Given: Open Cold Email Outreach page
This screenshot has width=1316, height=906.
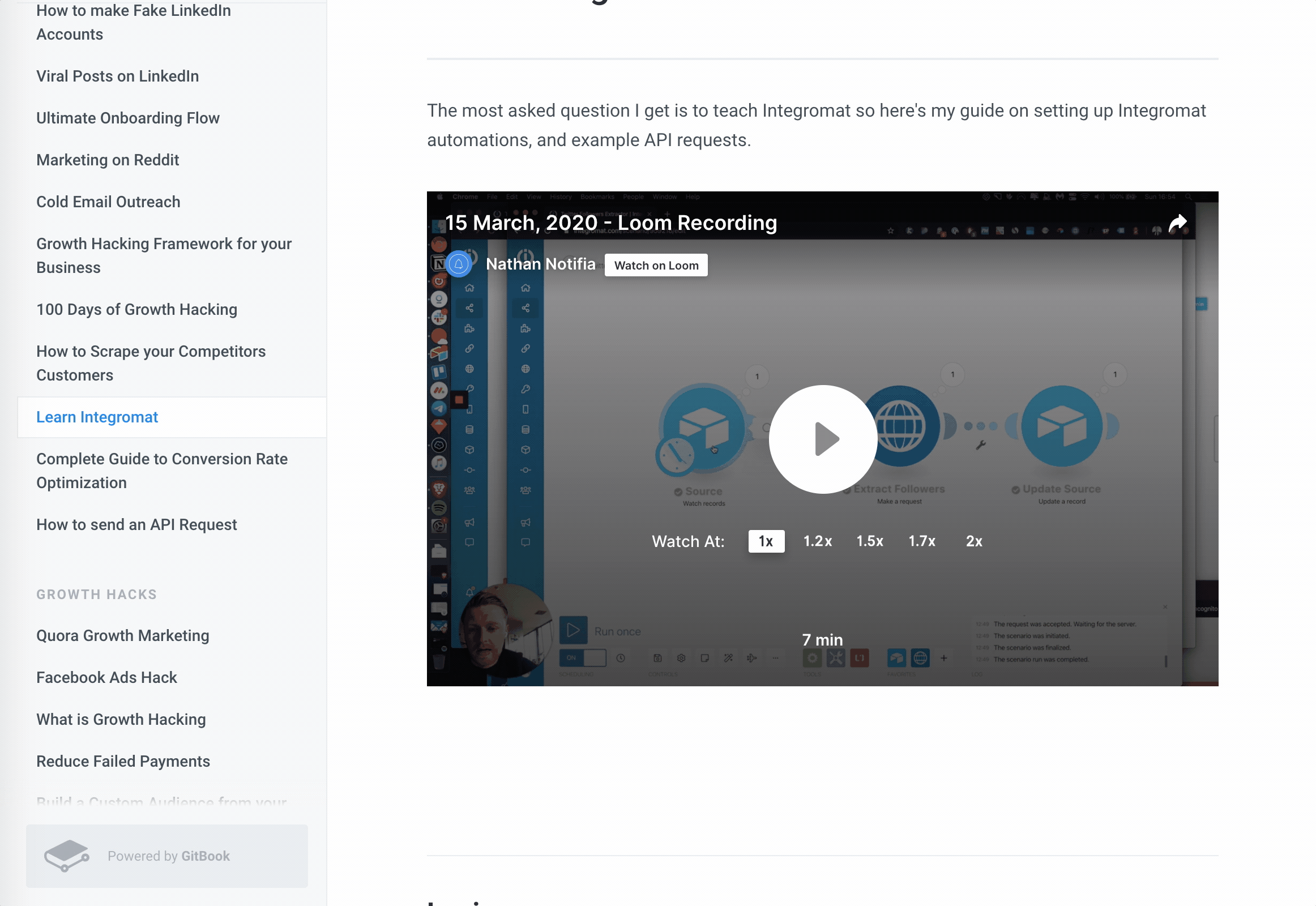Looking at the screenshot, I should pos(108,202).
